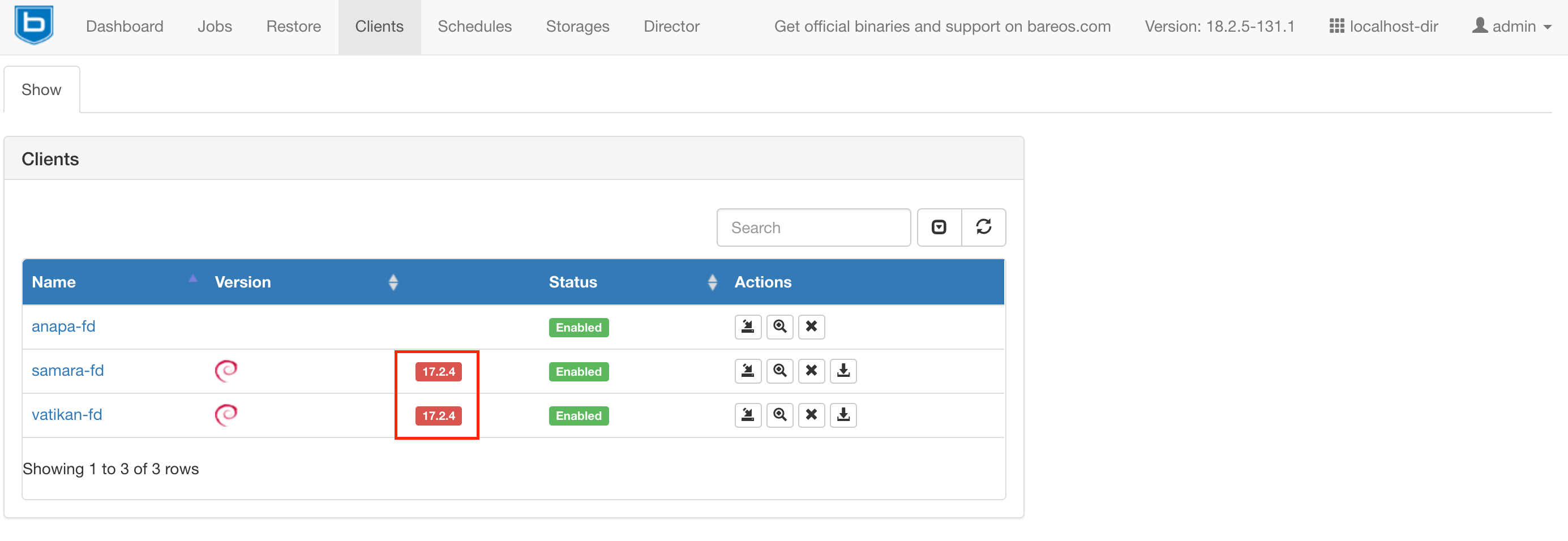Toggle the table column visibility button
The height and width of the screenshot is (541, 1568).
[x=939, y=227]
